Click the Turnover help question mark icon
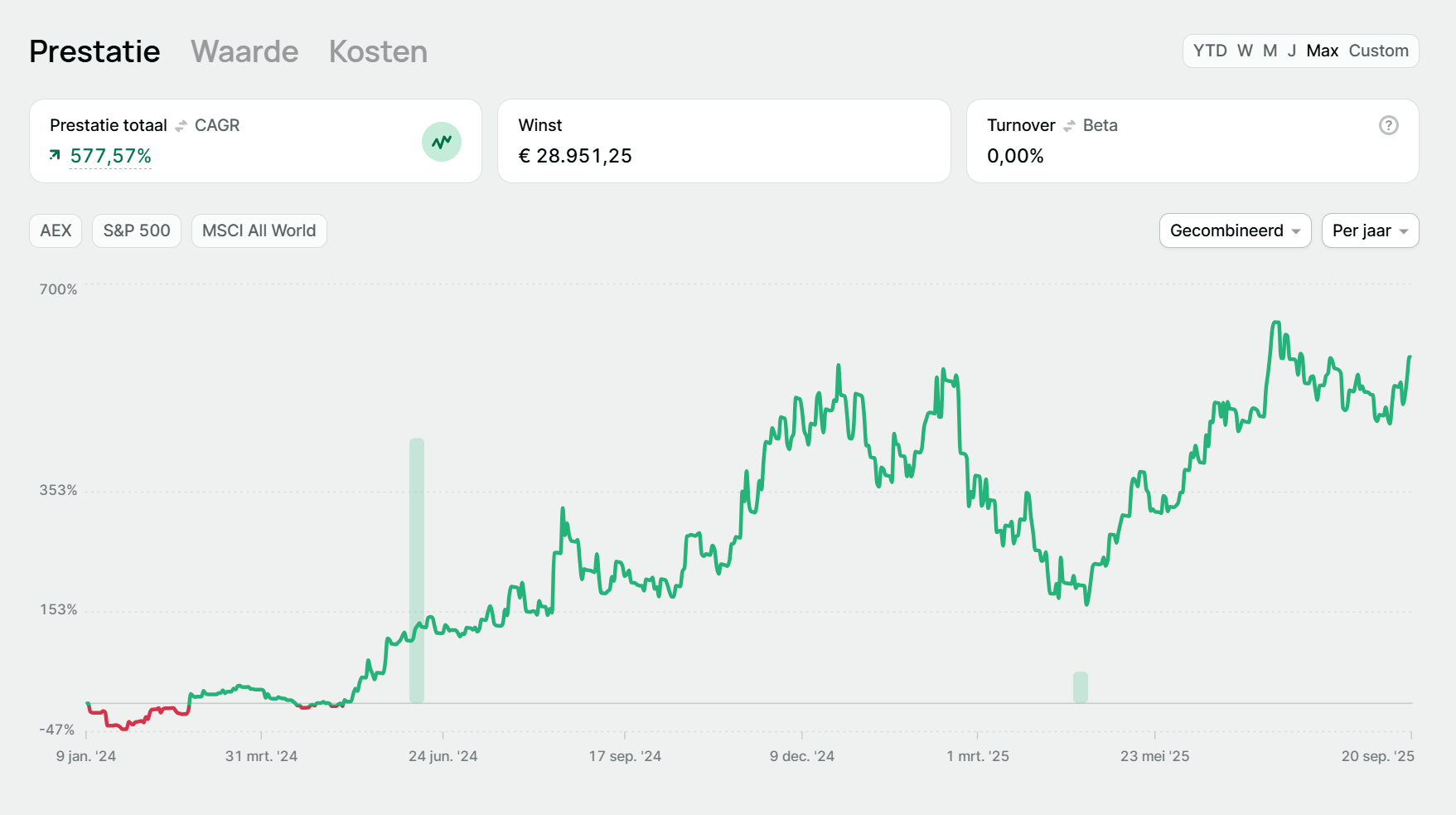The height and width of the screenshot is (815, 1456). click(x=1388, y=125)
